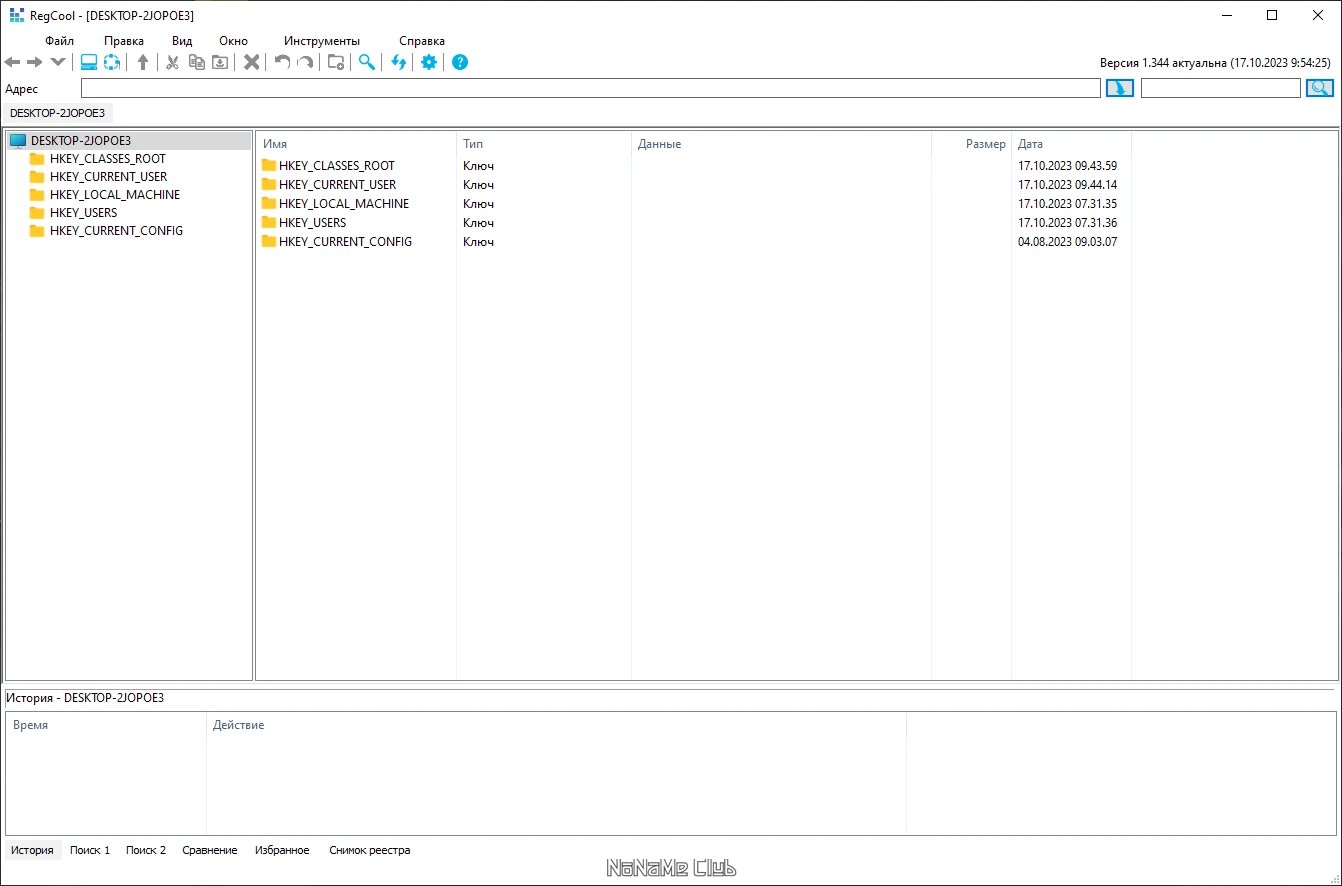
Task: Click the Undo arrow icon
Action: point(280,62)
